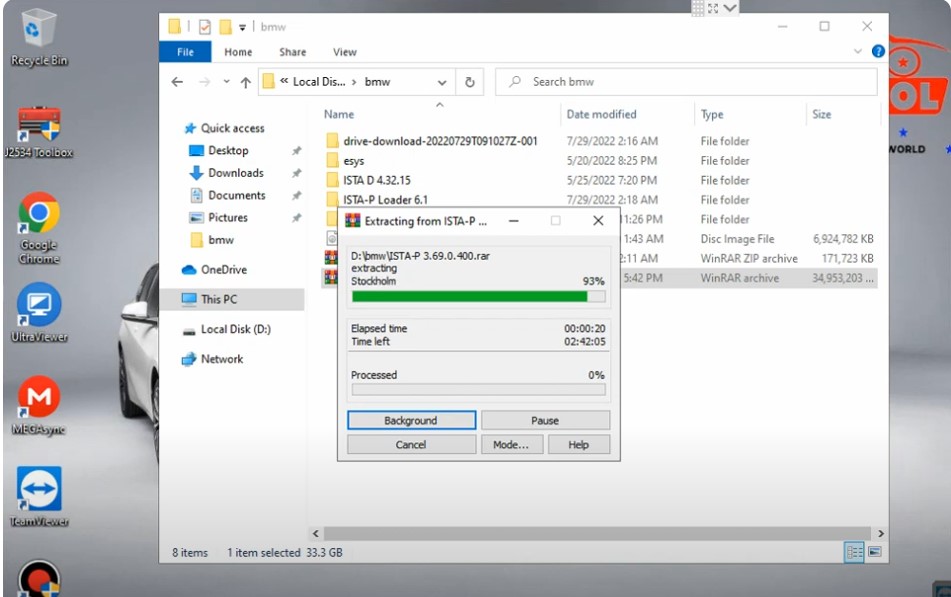951x597 pixels.
Task: Launch Google Chrome from the desktop
Action: [38, 217]
